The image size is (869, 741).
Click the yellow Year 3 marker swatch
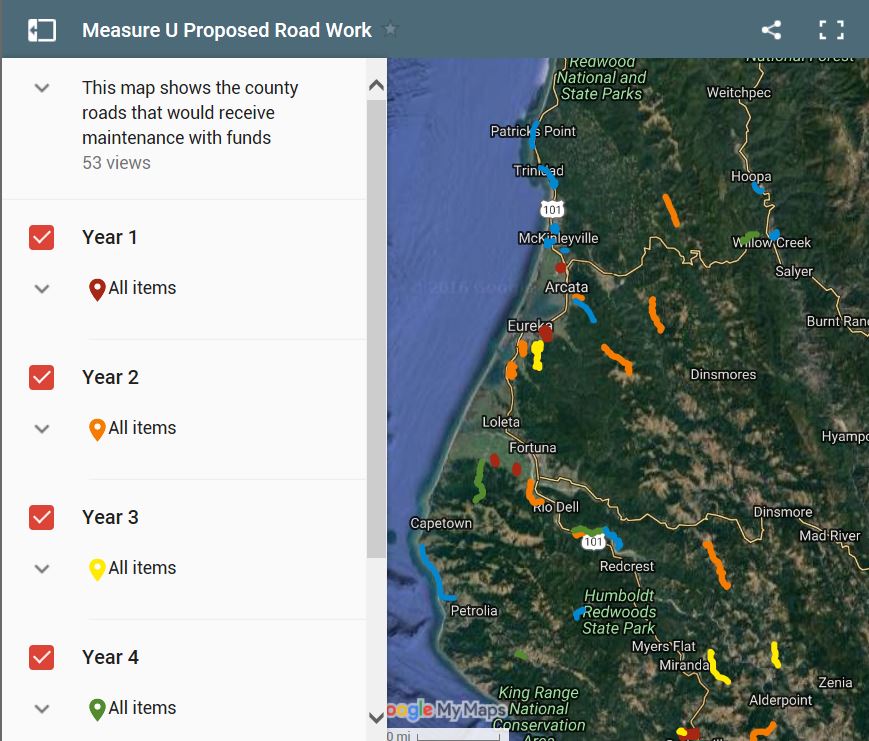(97, 568)
